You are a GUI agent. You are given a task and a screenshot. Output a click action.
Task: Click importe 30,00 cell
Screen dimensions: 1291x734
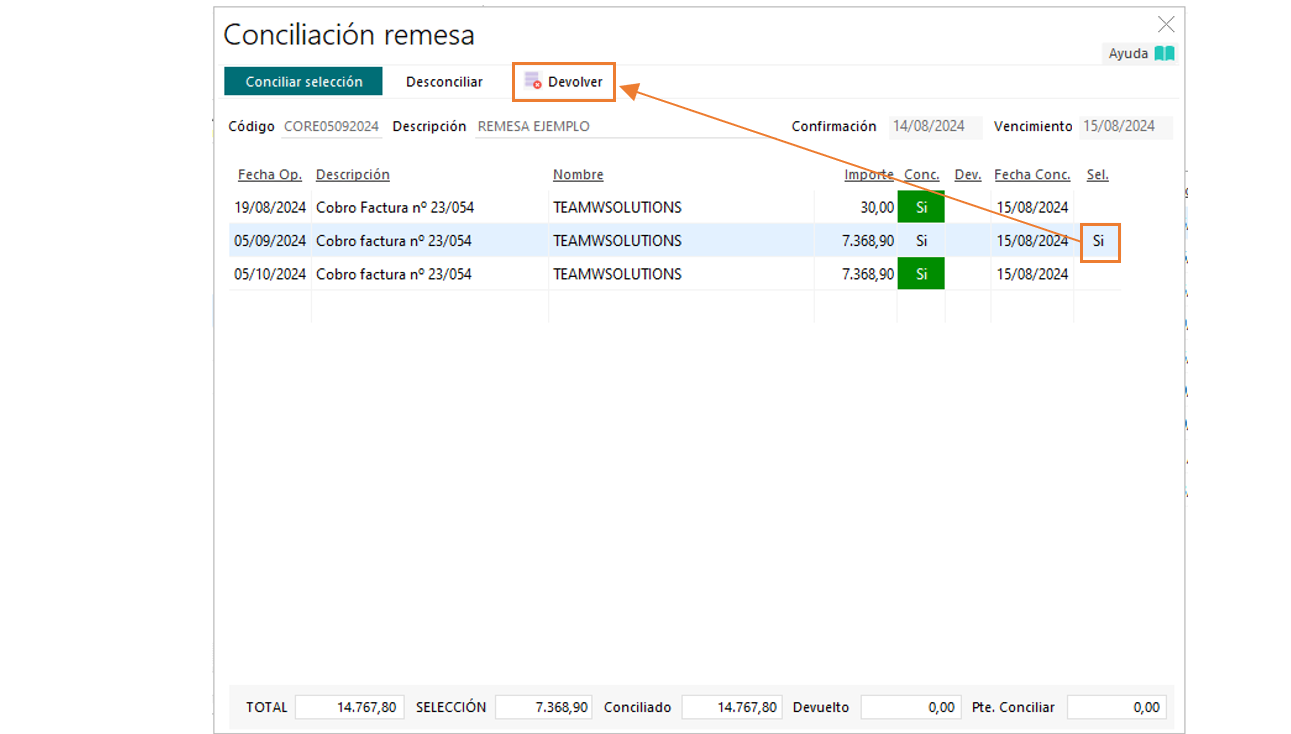click(855, 207)
